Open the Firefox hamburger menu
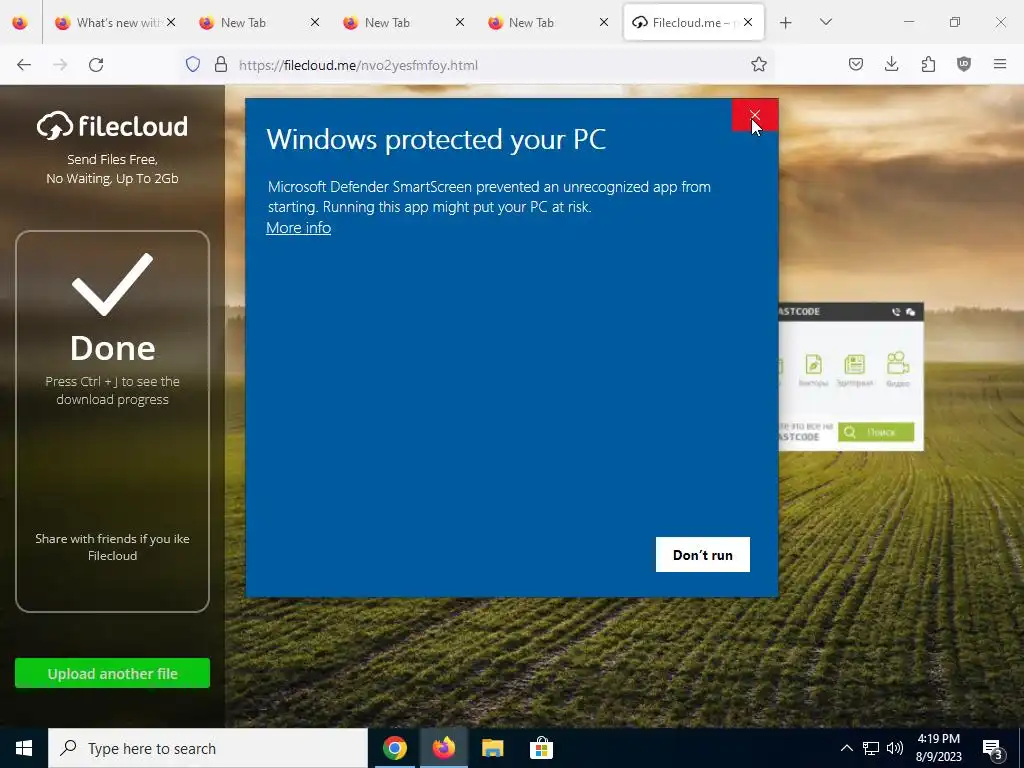The image size is (1024, 768). click(x=1000, y=64)
